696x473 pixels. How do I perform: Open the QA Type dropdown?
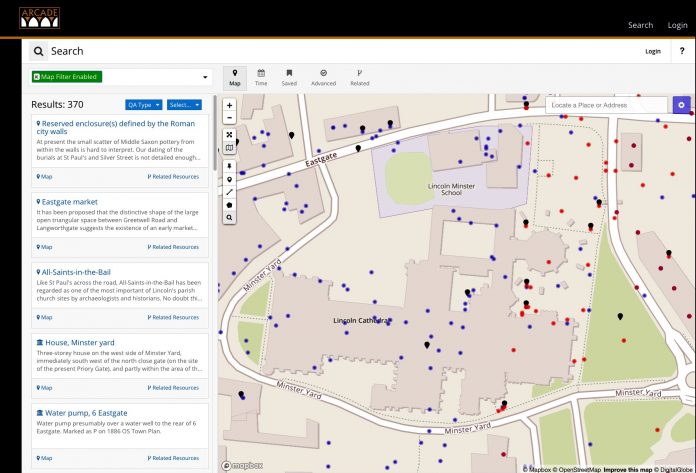tap(143, 104)
